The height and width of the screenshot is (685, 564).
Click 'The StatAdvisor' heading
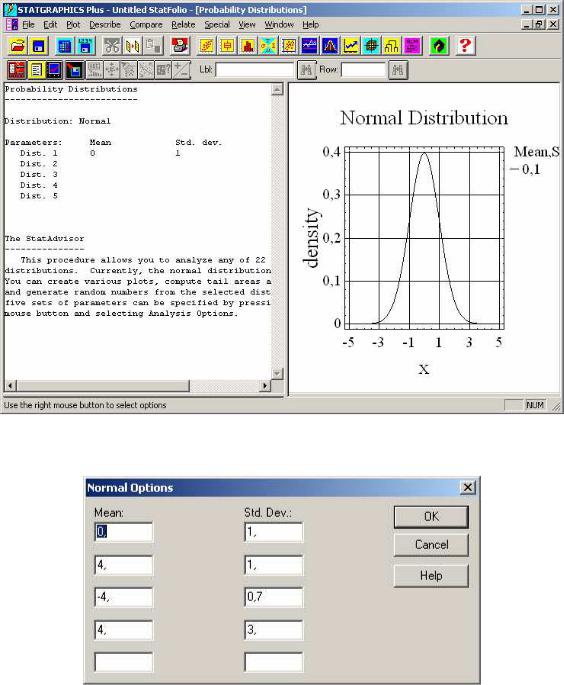tap(44, 239)
